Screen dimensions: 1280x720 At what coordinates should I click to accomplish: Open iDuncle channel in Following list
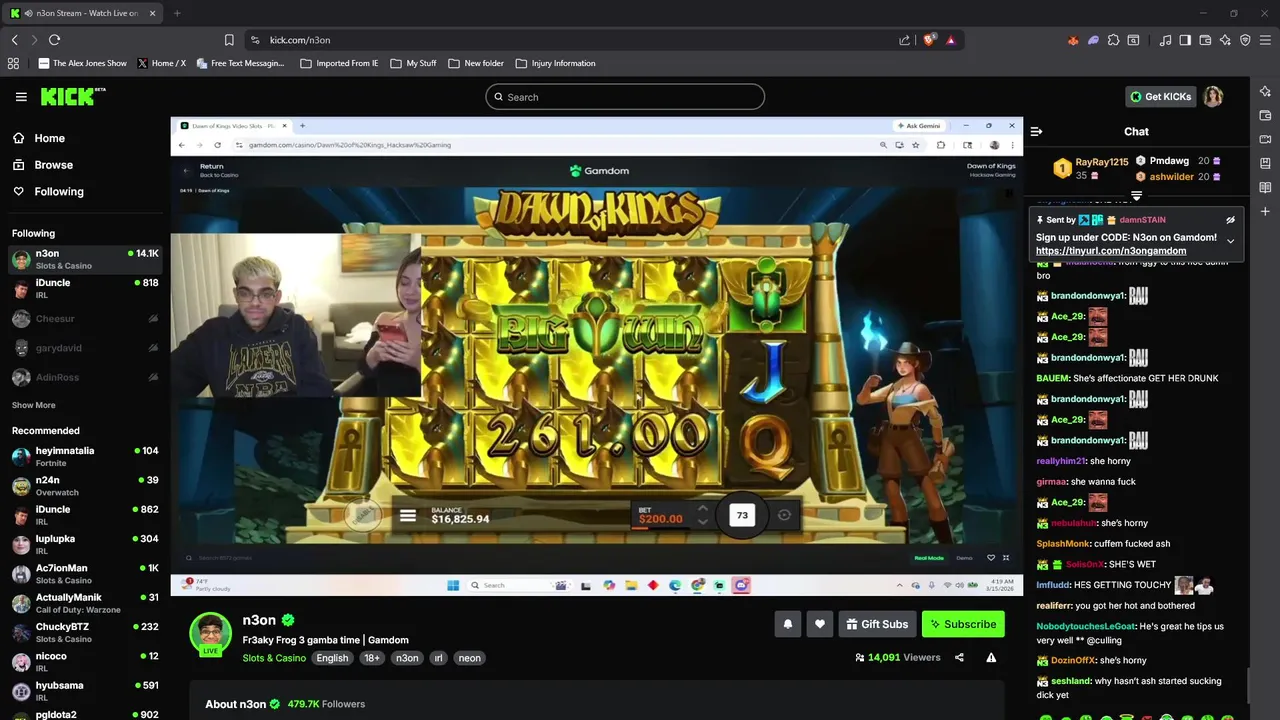coord(85,288)
